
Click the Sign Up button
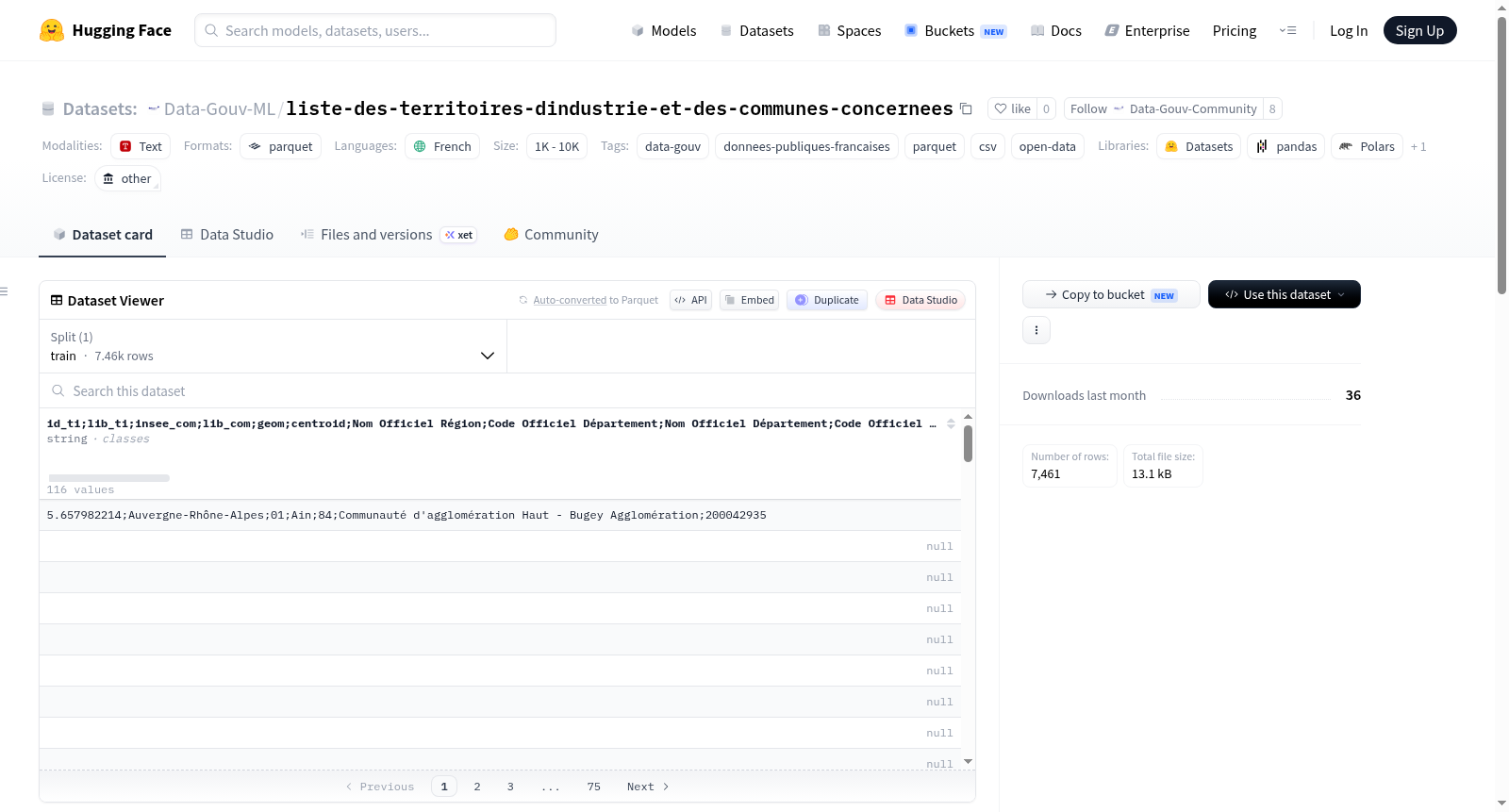click(1419, 30)
